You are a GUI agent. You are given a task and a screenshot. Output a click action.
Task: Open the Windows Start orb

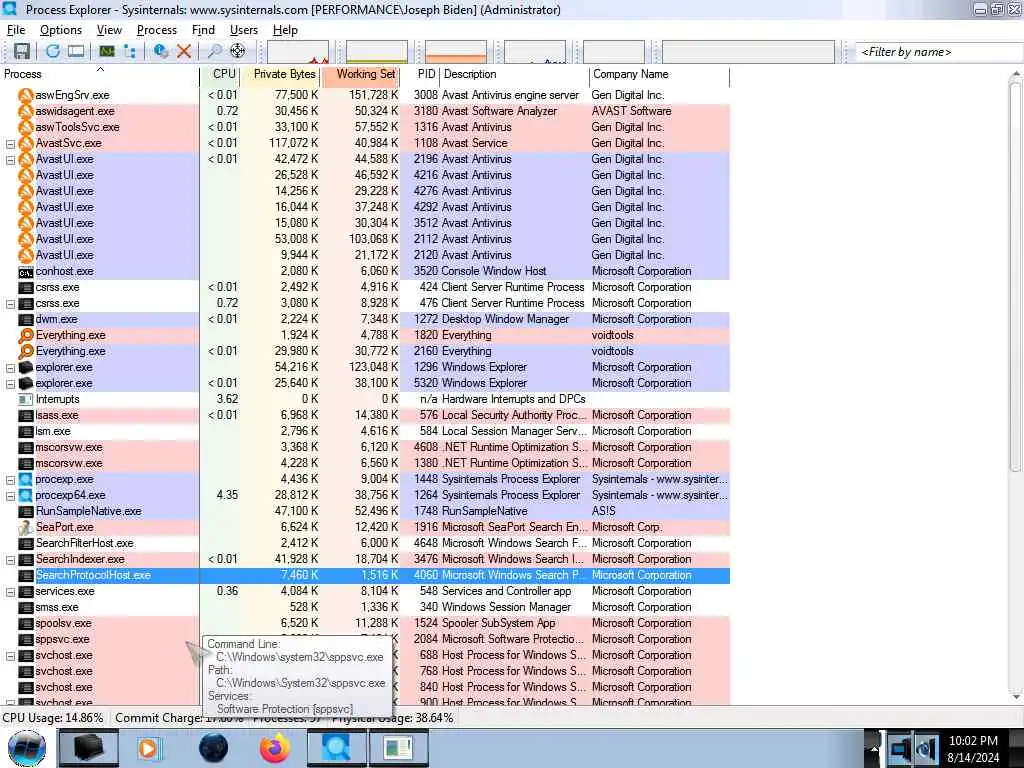27,748
